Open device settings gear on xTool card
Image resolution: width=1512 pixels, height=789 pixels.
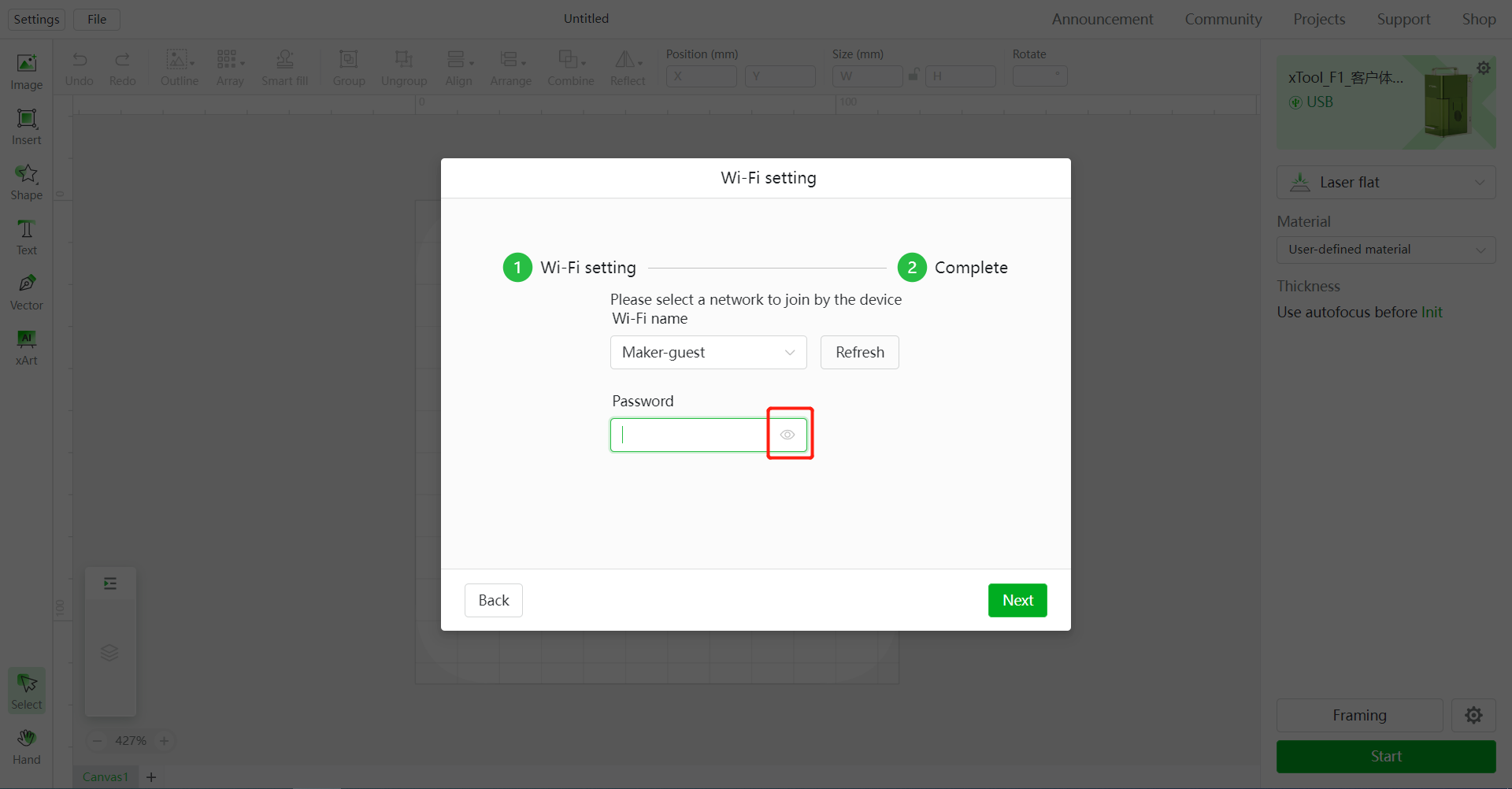point(1484,68)
